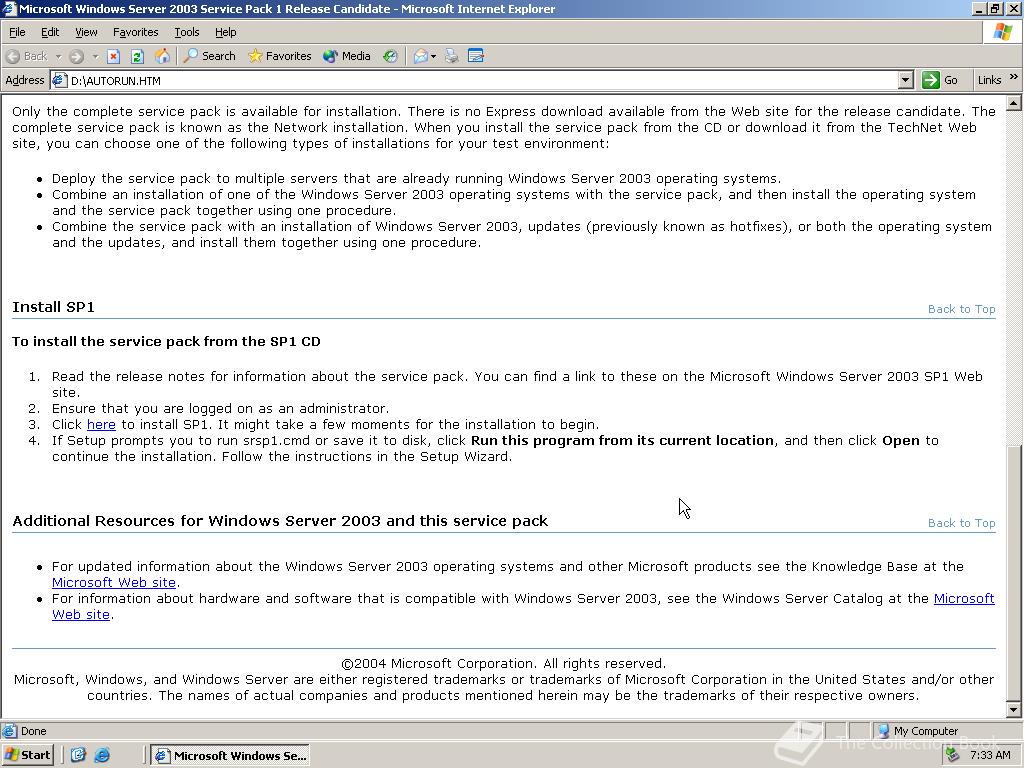This screenshot has width=1024, height=768.
Task: Open the Help menu
Action: [x=225, y=32]
